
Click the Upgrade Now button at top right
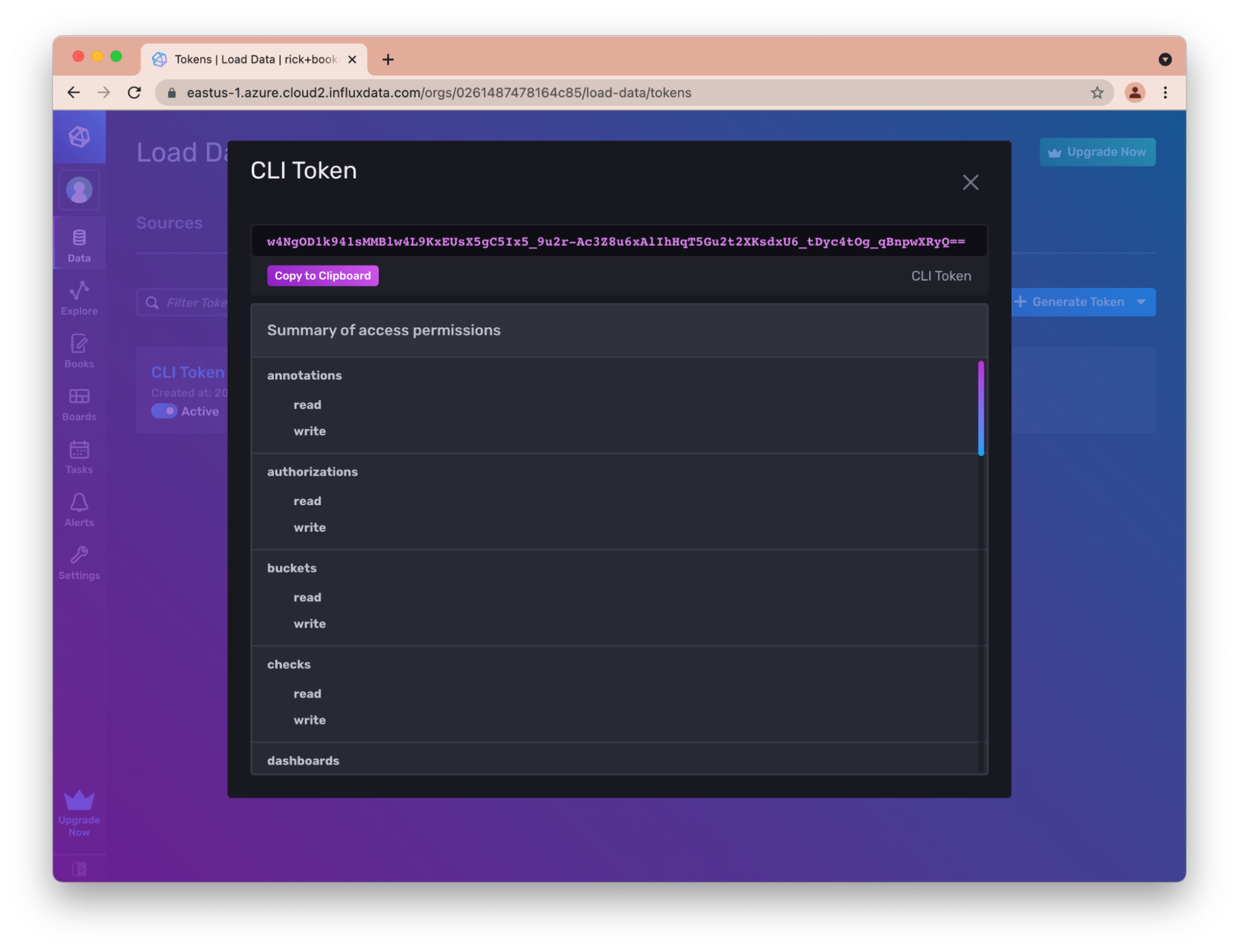pos(1097,152)
